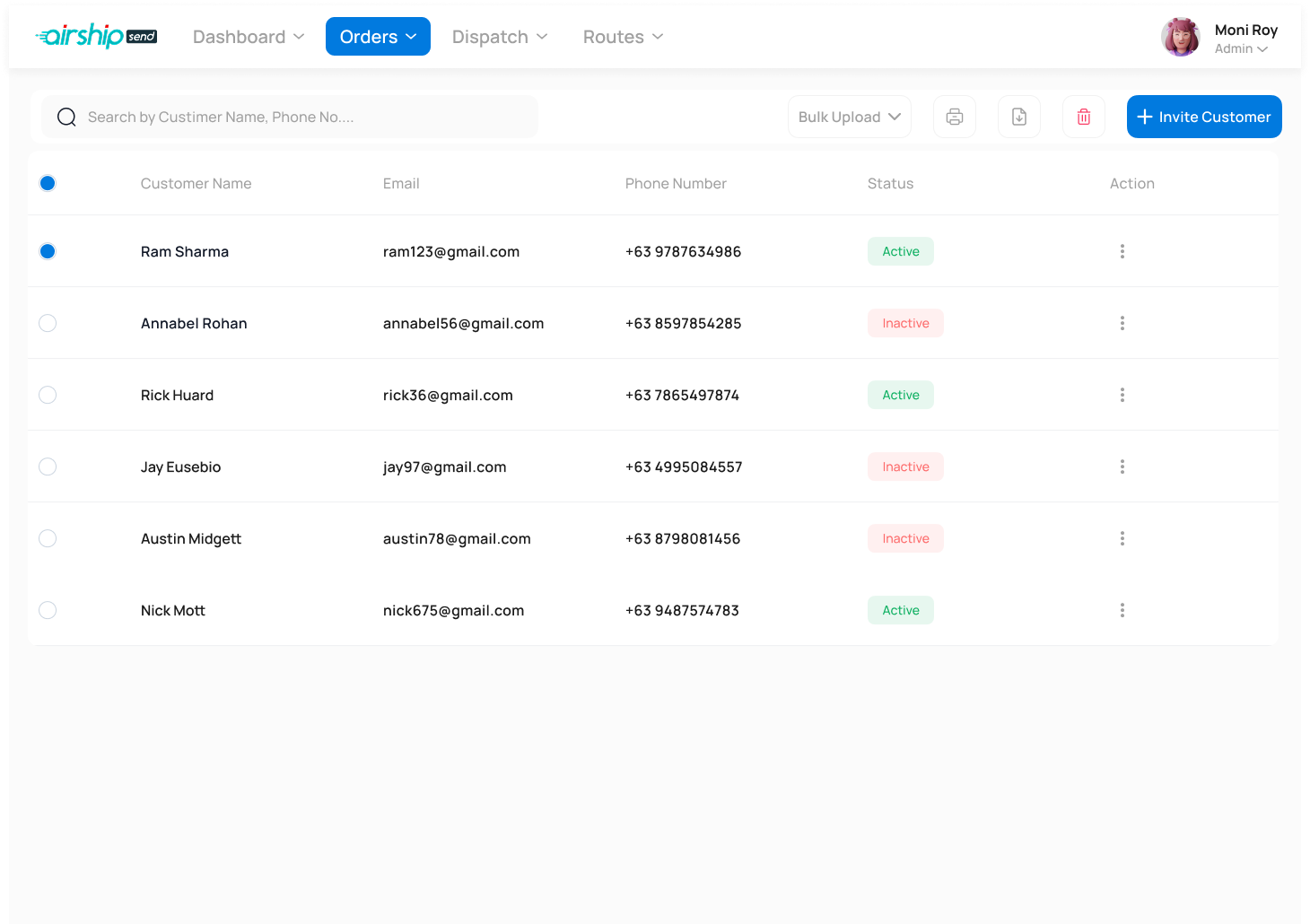Select Annabel Rohan row
Screen dimensions: 1310x924
48,323
